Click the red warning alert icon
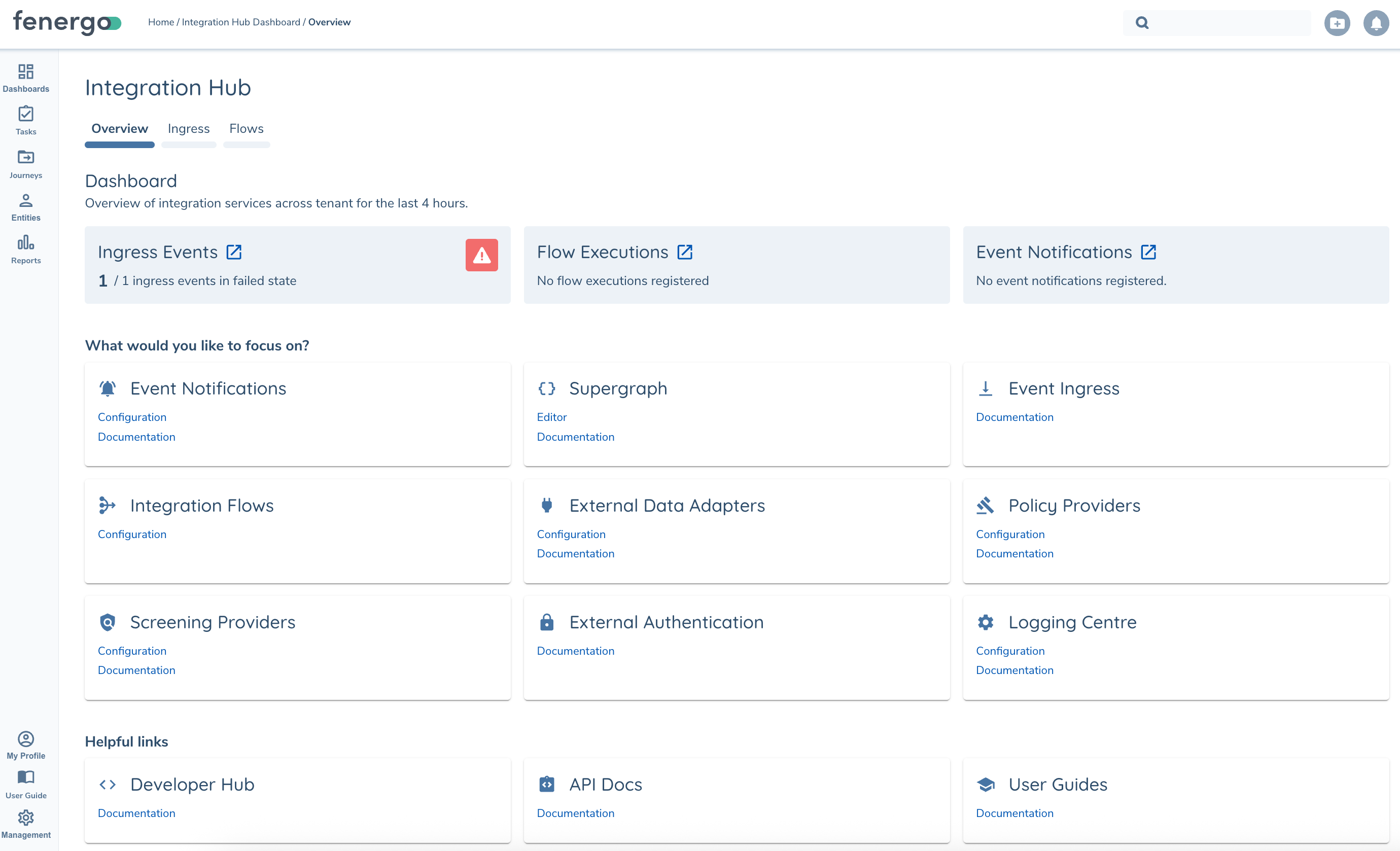1400x851 pixels. (x=481, y=255)
